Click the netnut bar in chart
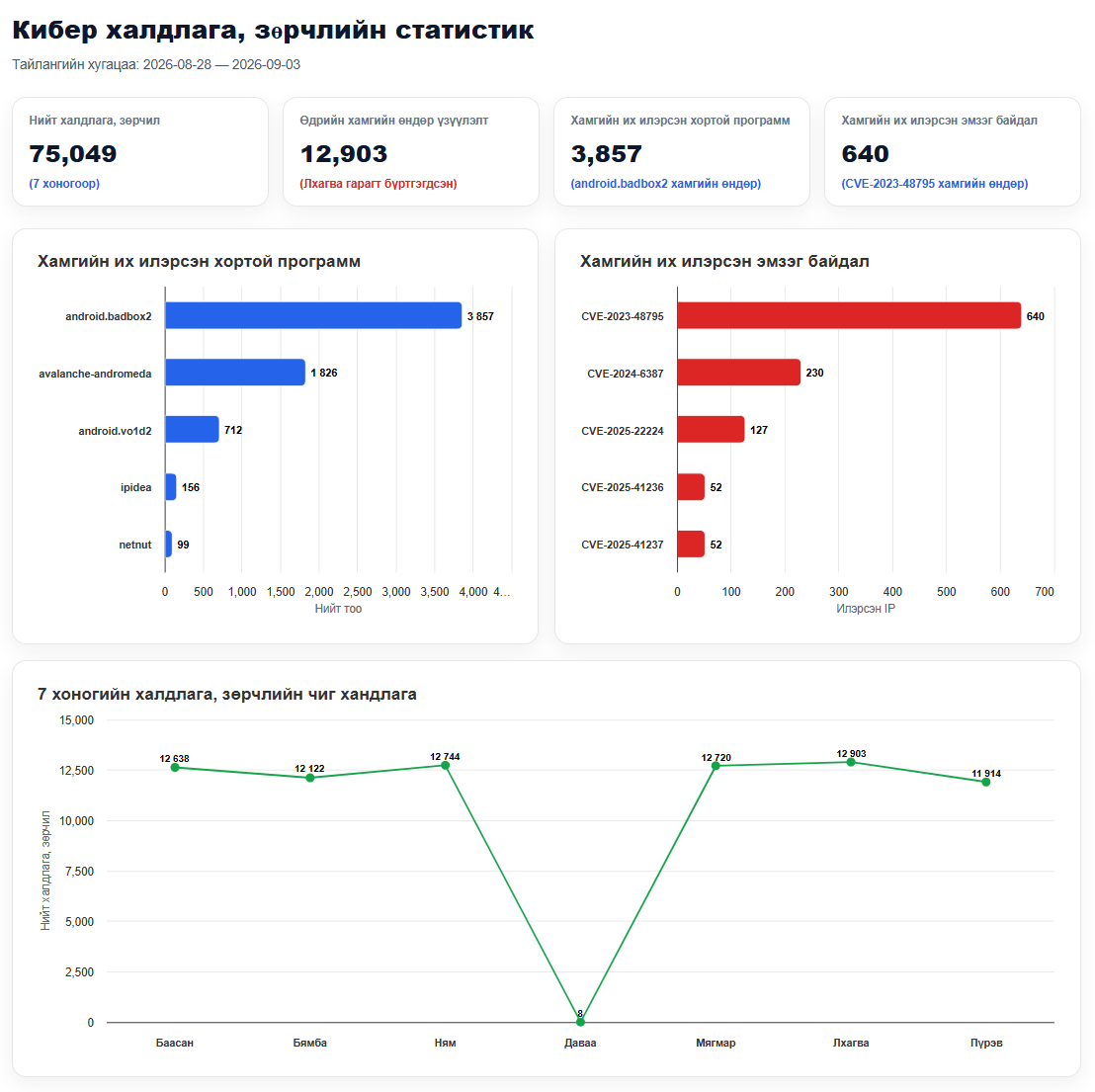Viewport: 1095px width, 1092px height. [169, 545]
